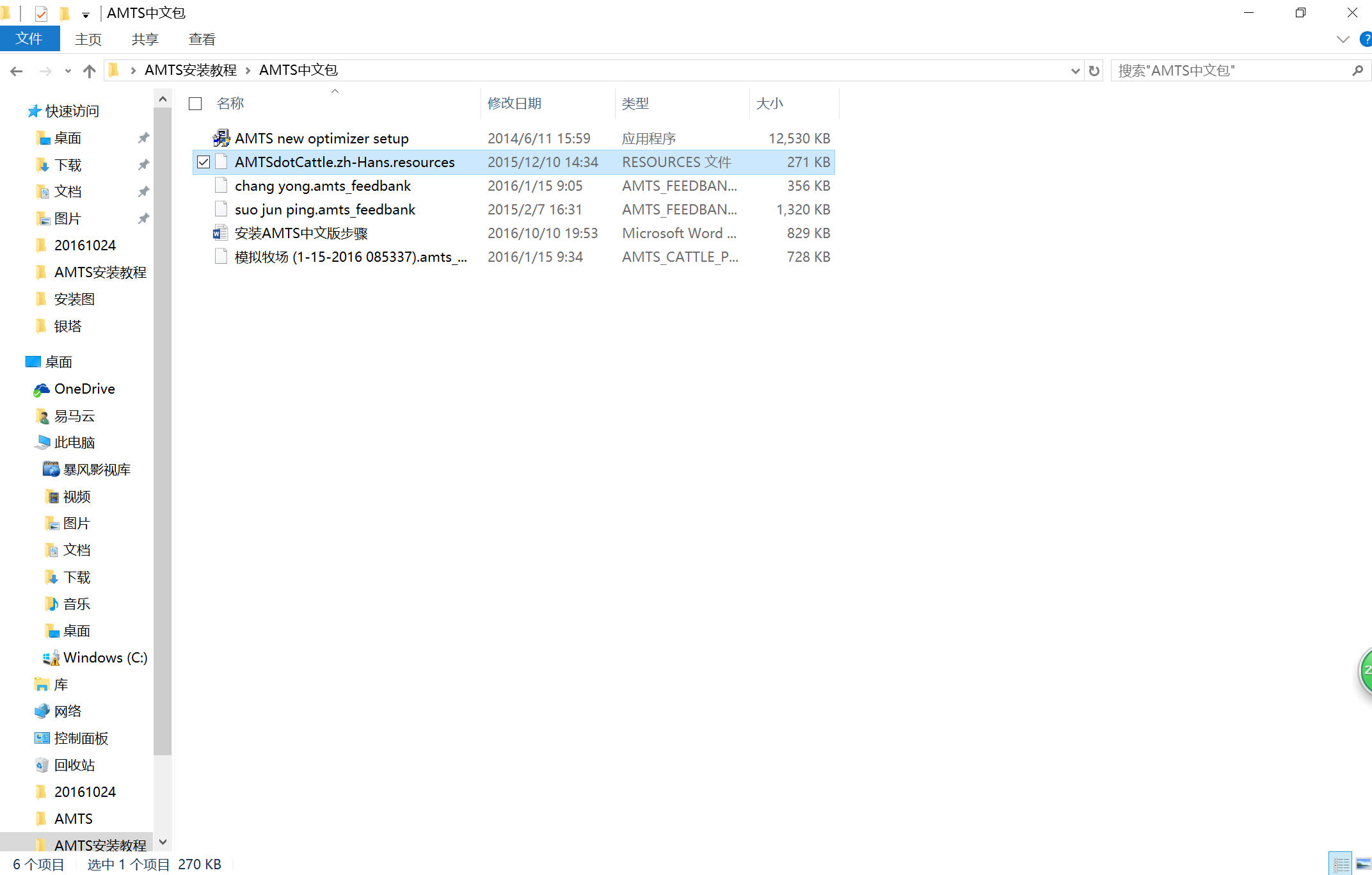
Task: Open 此电脑 in the navigation pane
Action: coord(74,442)
